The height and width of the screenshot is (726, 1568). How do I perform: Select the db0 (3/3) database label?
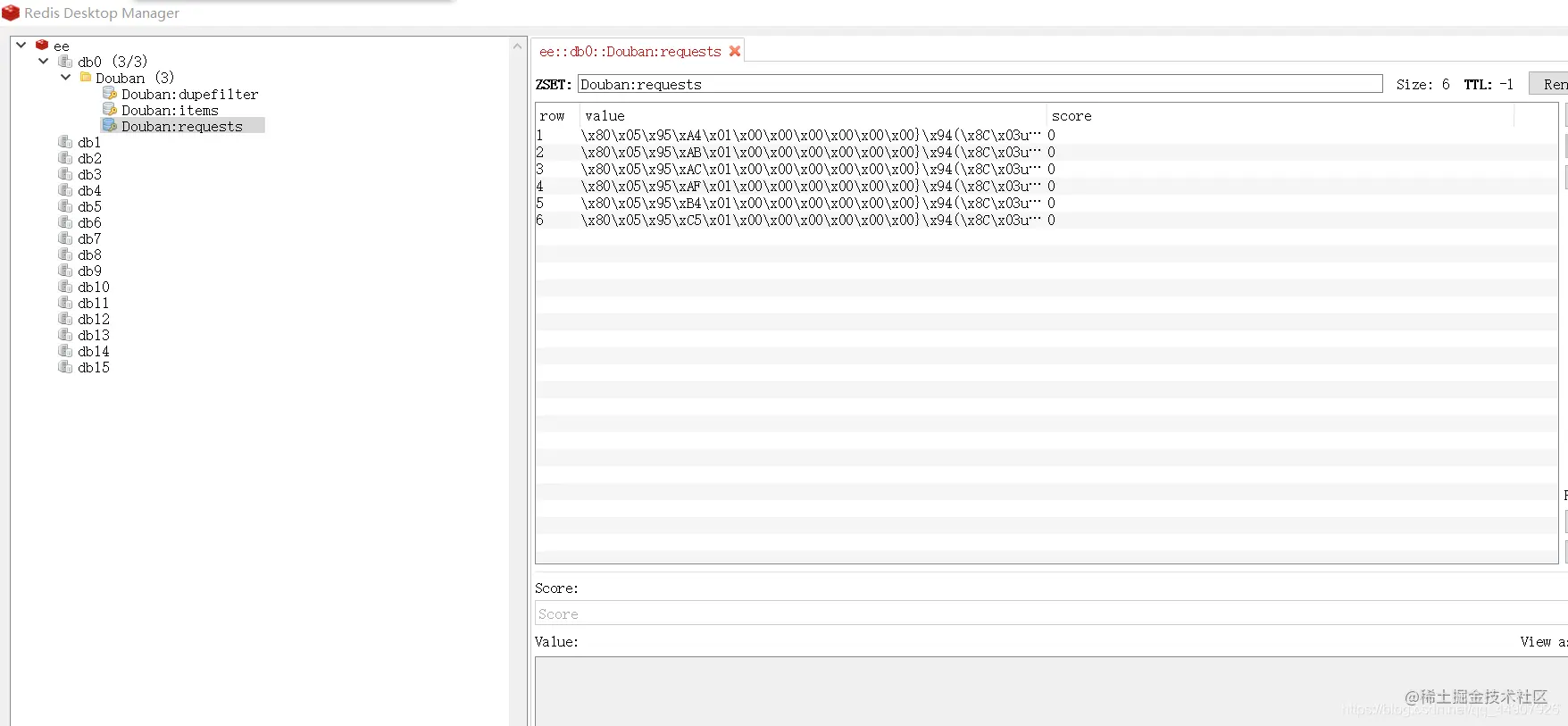click(x=113, y=62)
